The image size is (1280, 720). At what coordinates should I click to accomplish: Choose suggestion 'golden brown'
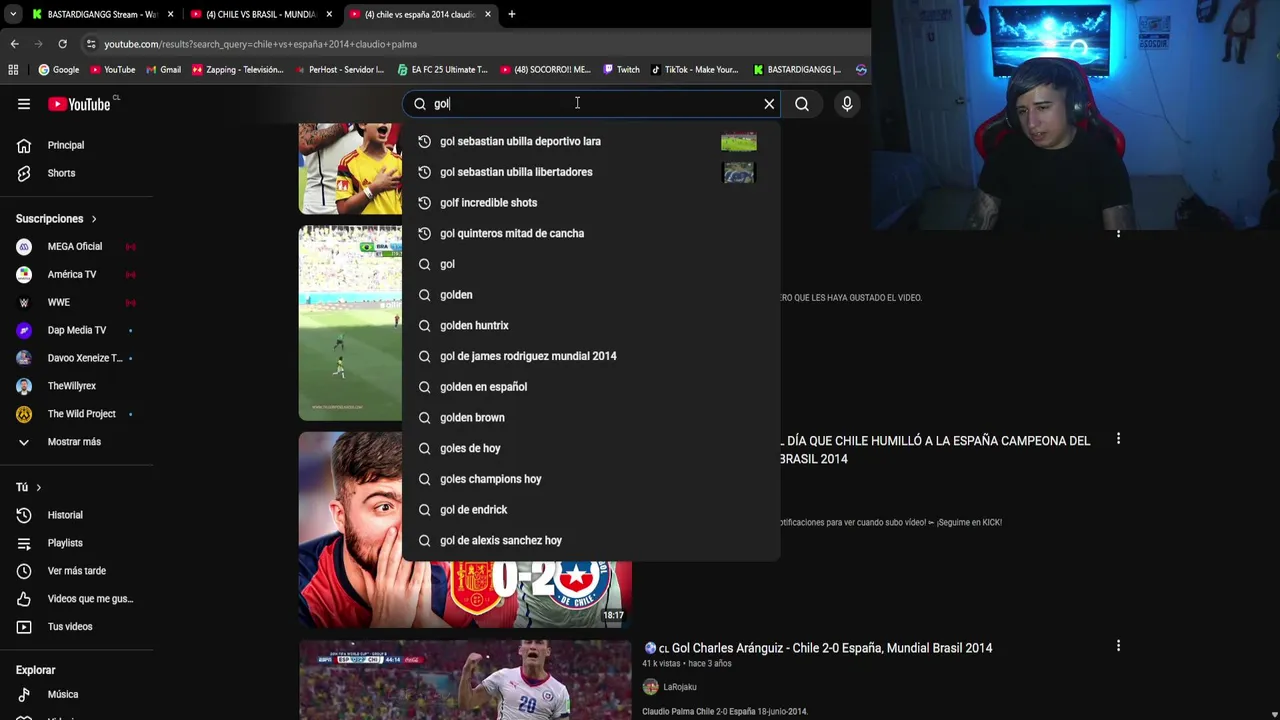[x=590, y=417]
